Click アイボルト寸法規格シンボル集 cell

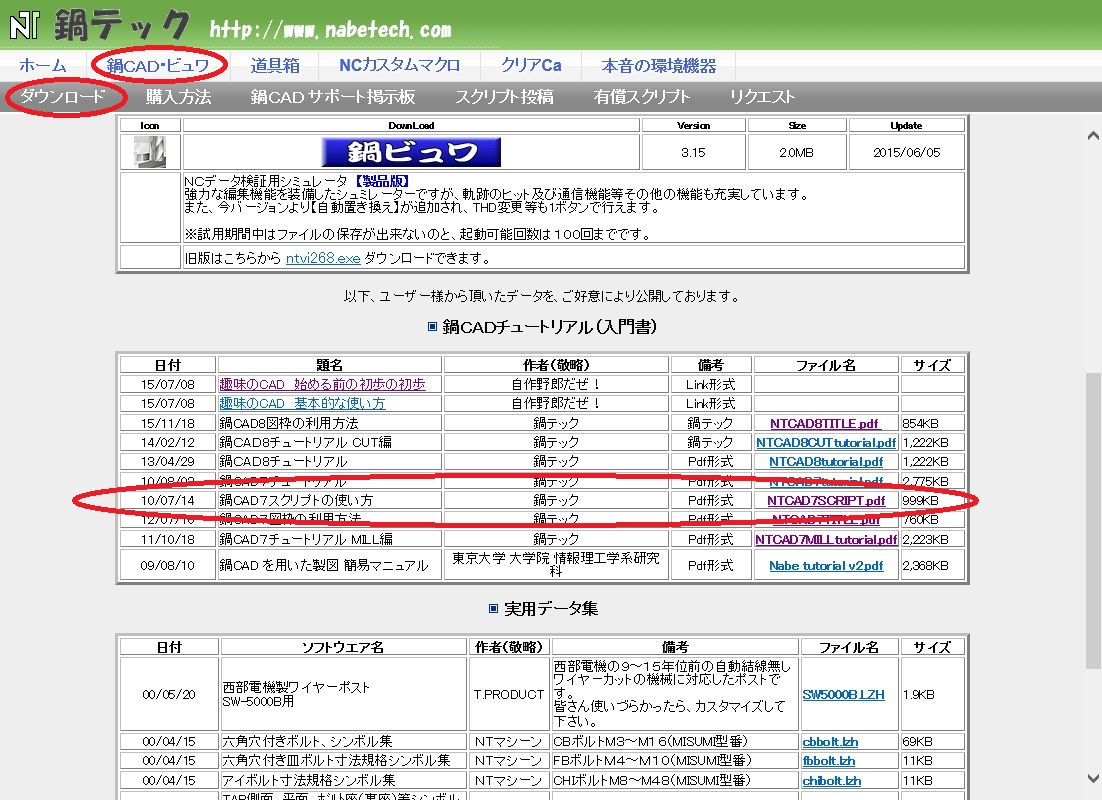click(x=343, y=780)
